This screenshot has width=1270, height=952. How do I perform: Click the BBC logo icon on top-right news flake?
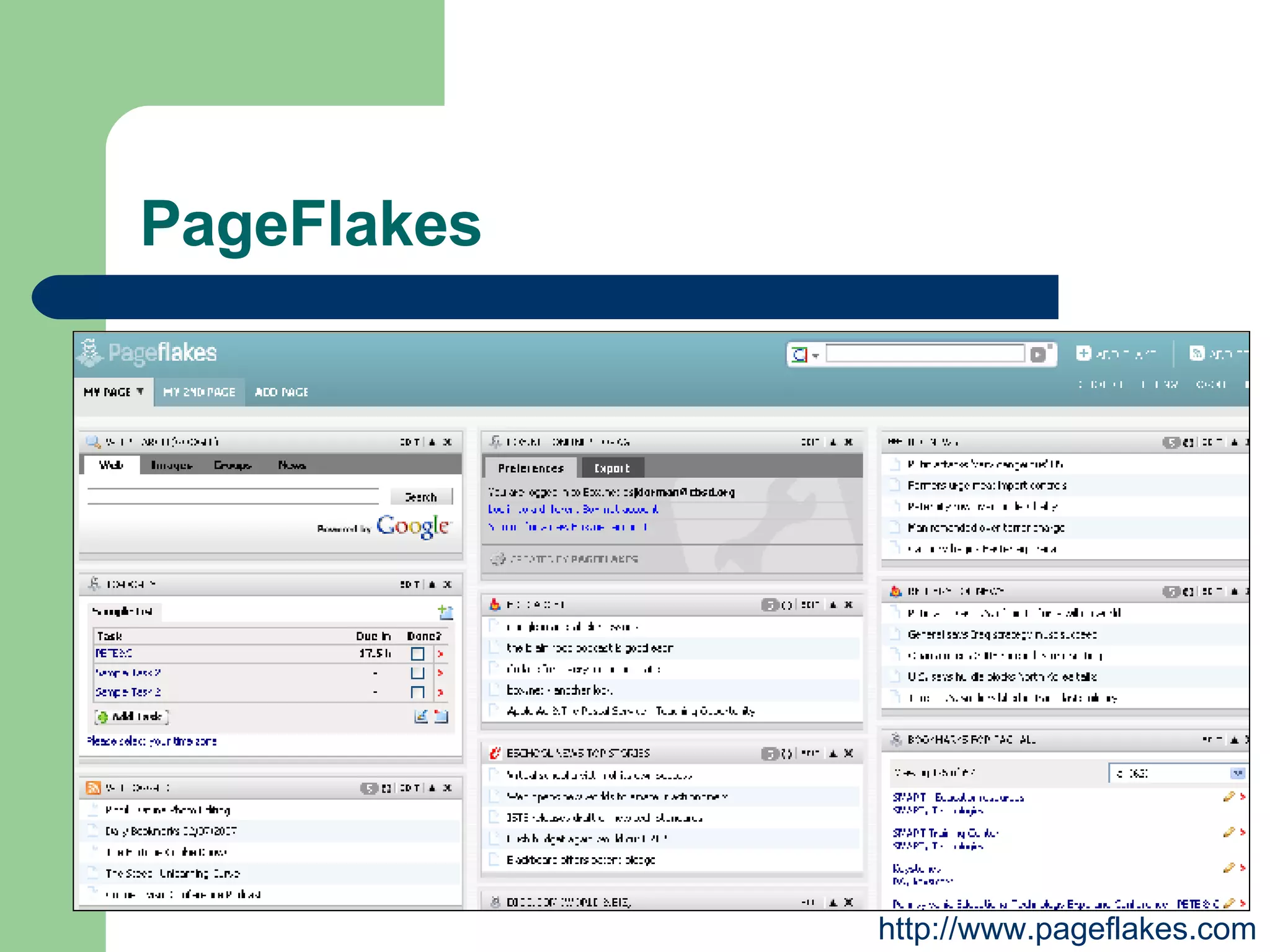(x=895, y=442)
